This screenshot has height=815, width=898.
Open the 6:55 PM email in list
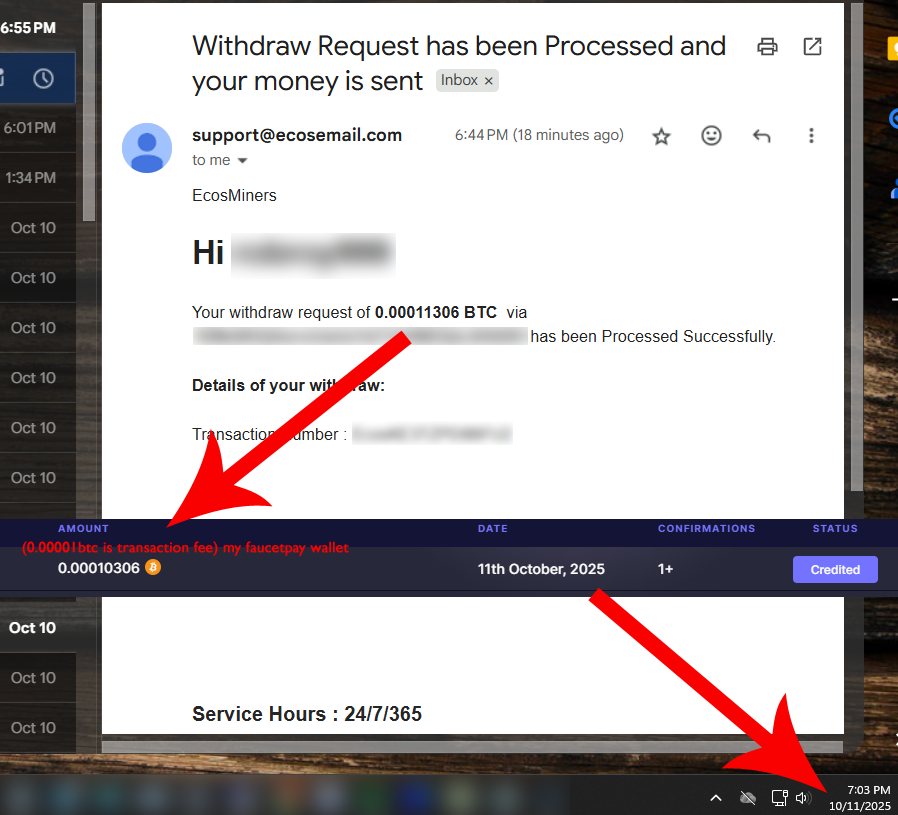38,27
